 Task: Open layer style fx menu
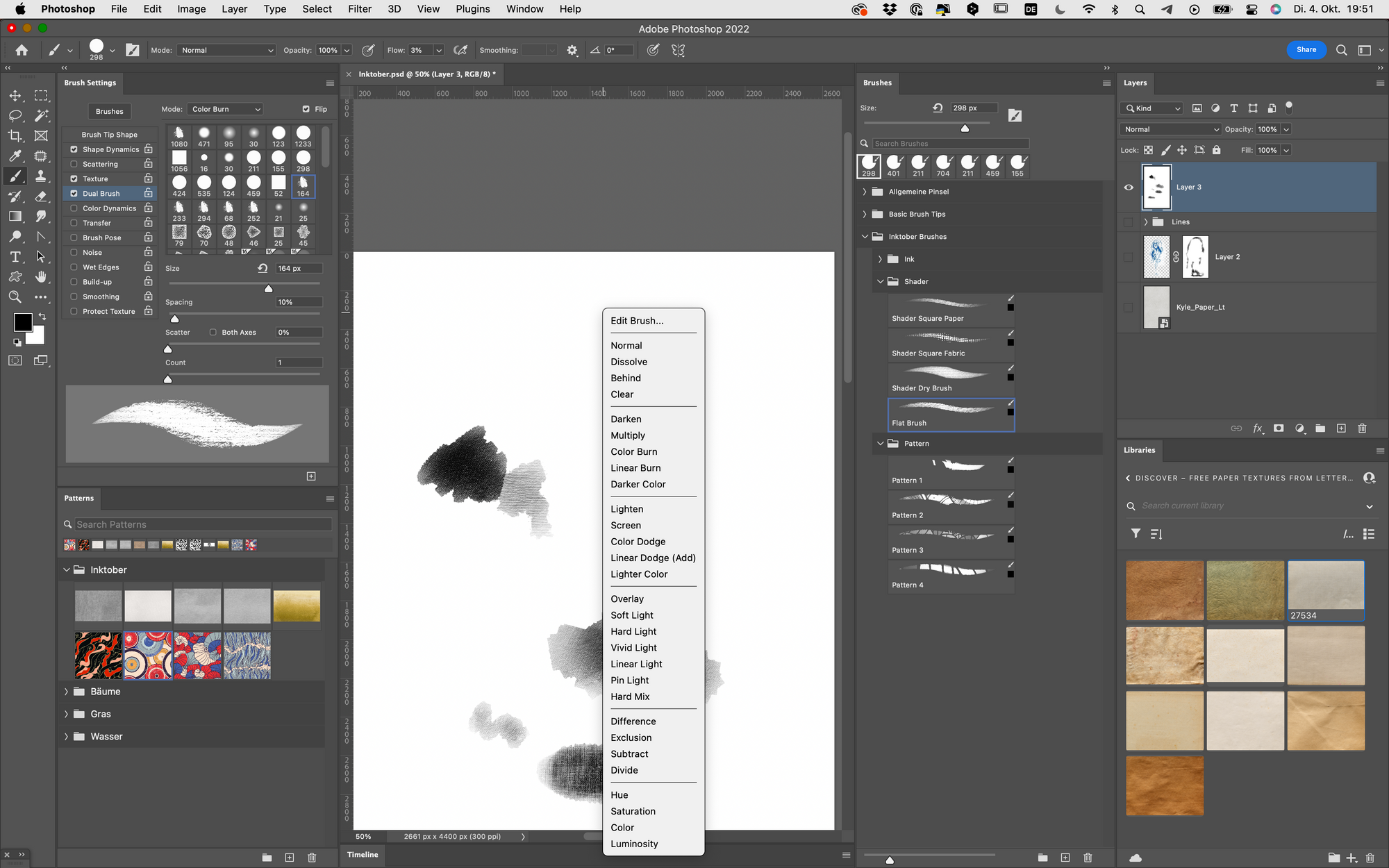(x=1258, y=428)
